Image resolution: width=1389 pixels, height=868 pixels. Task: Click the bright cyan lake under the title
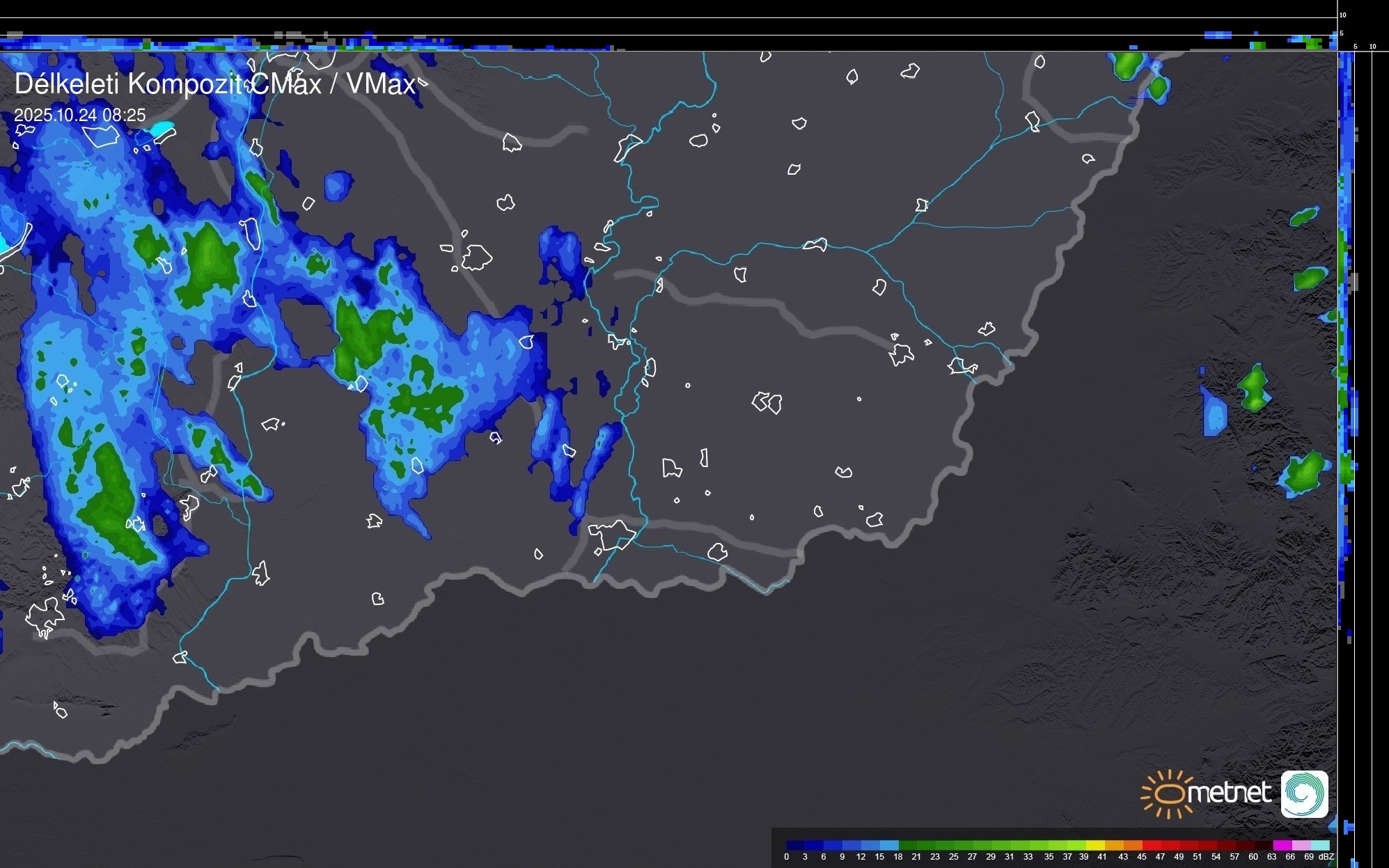tap(162, 129)
